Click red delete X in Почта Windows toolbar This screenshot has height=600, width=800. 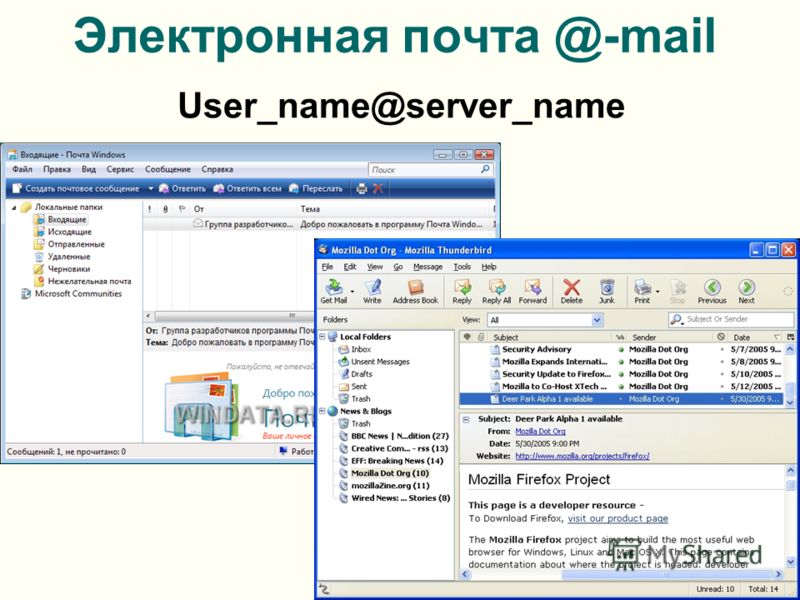pos(378,188)
